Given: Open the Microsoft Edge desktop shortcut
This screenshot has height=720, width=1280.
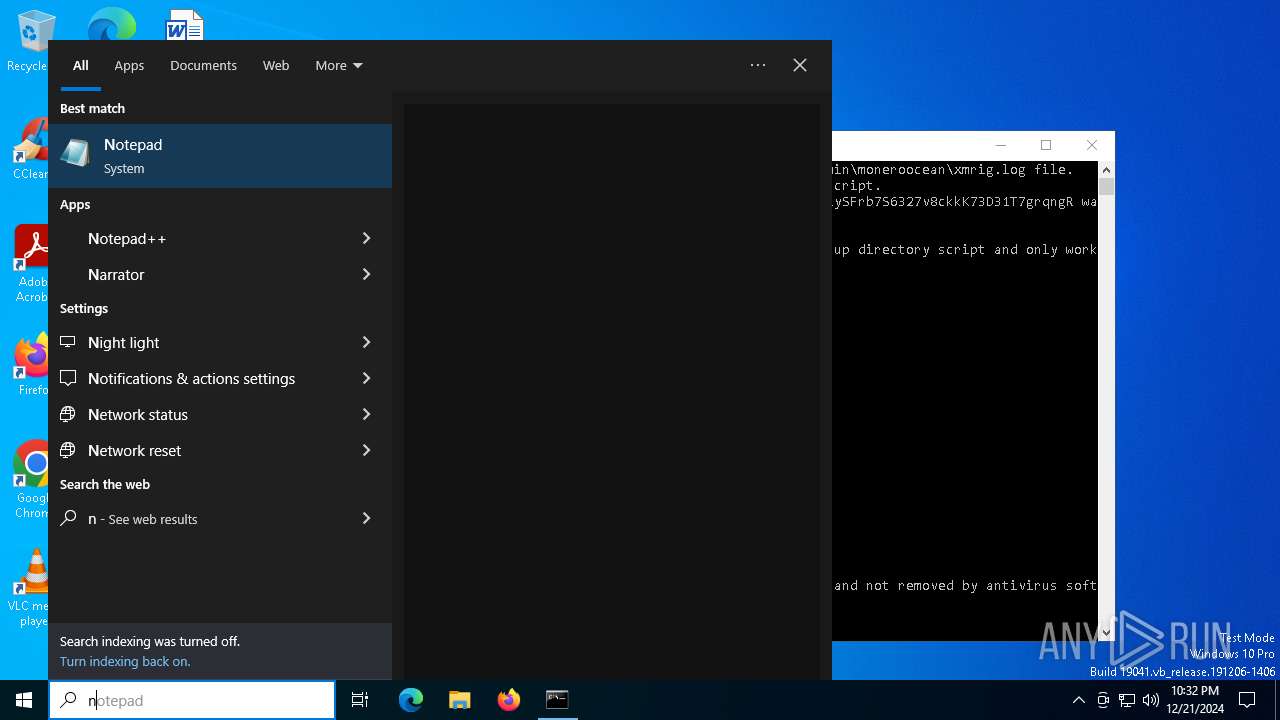Looking at the screenshot, I should 110,24.
